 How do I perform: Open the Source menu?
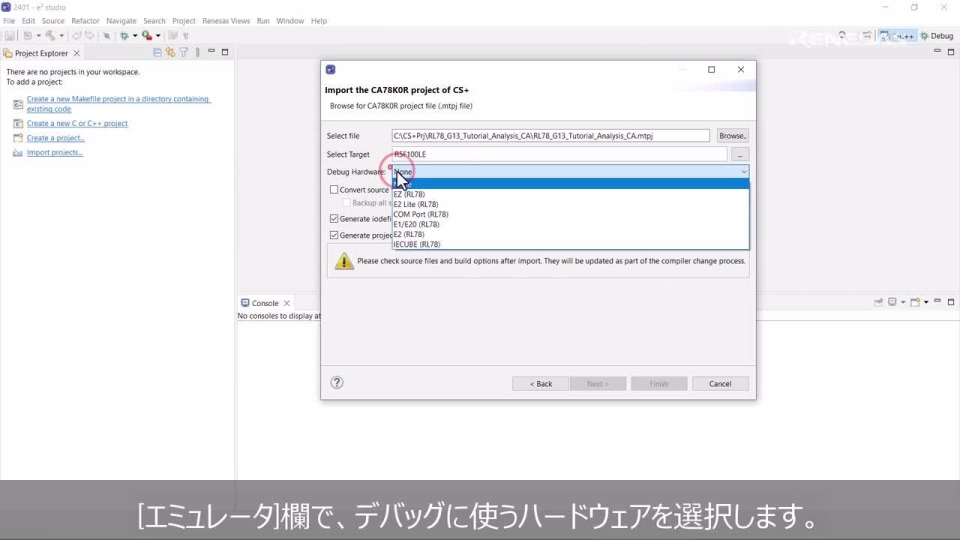click(53, 21)
